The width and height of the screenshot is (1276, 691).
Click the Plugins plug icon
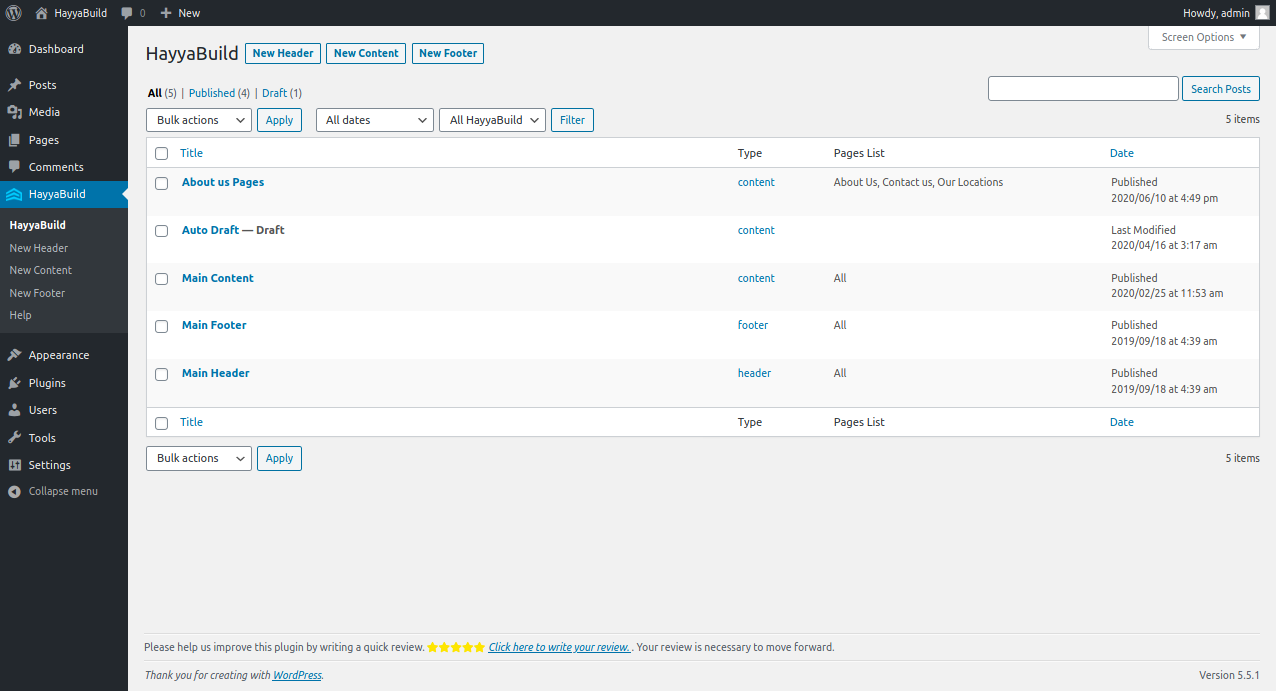pos(14,383)
